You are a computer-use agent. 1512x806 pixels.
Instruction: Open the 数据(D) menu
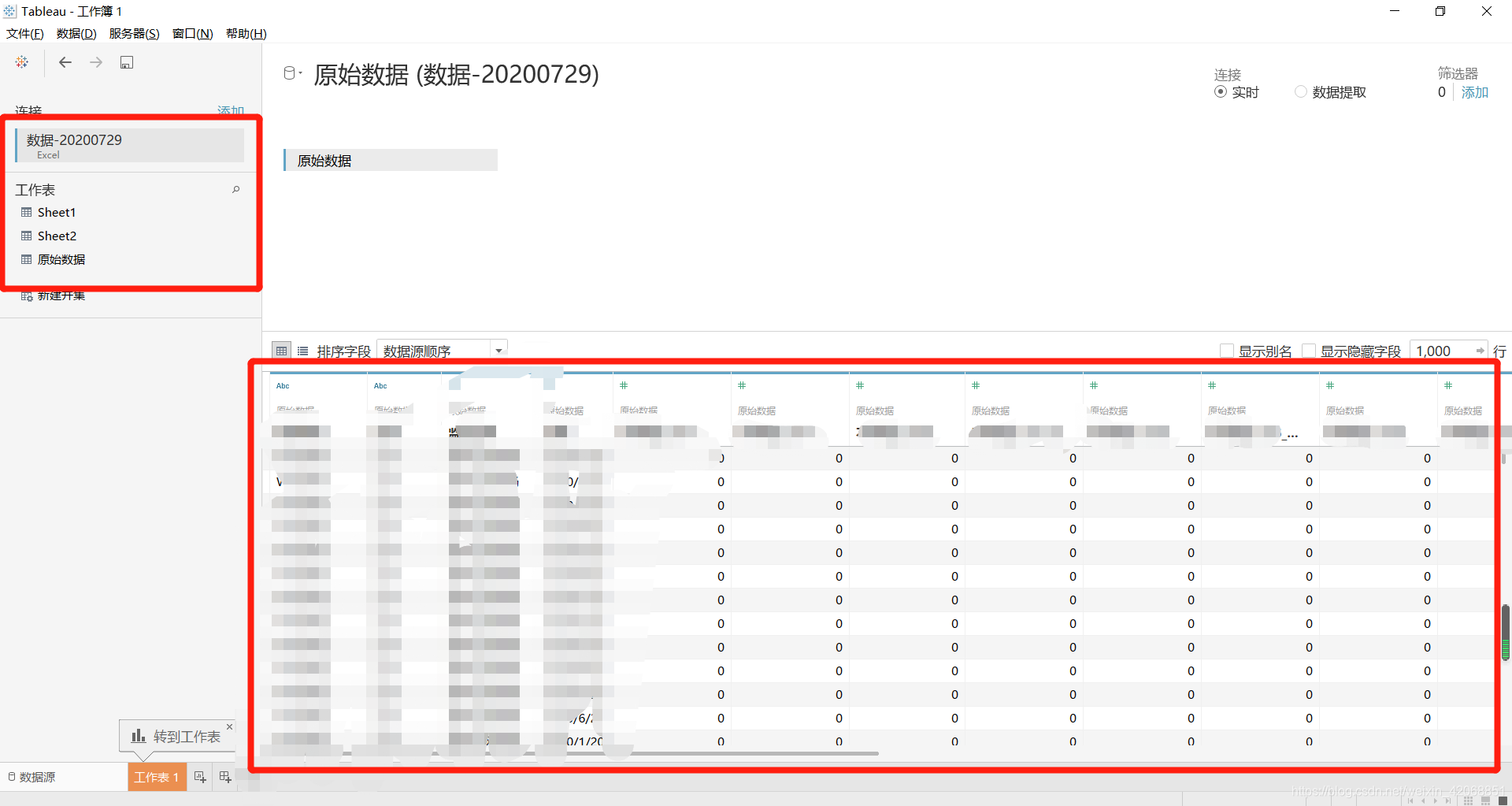pyautogui.click(x=76, y=33)
